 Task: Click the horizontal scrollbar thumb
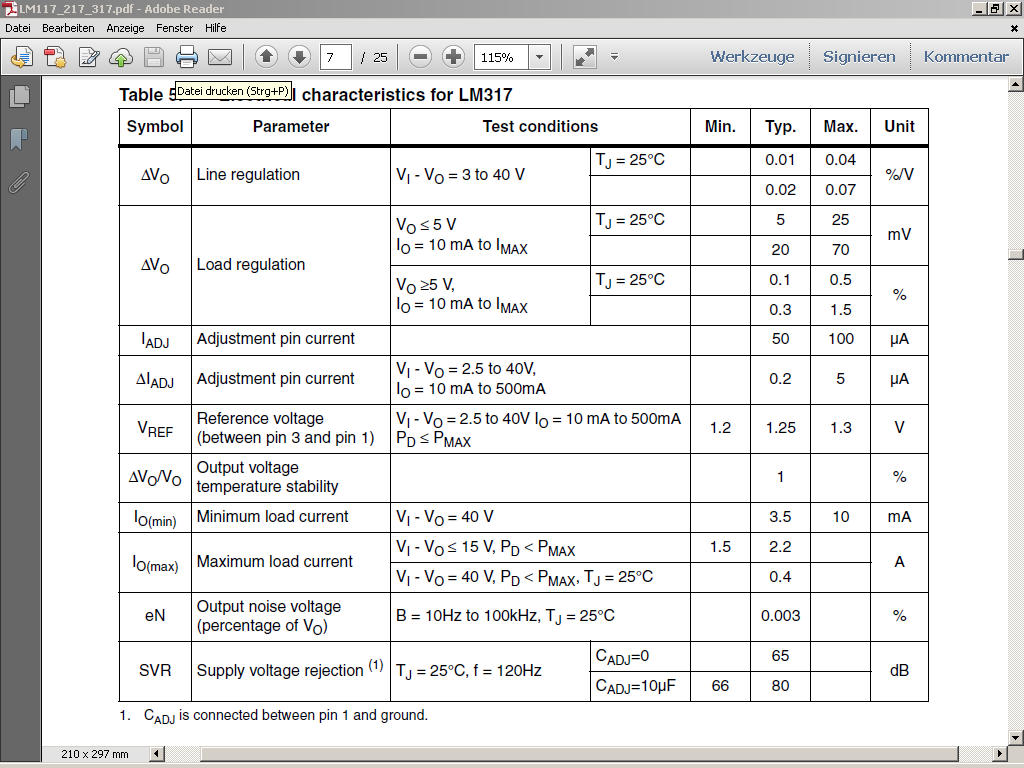point(579,754)
